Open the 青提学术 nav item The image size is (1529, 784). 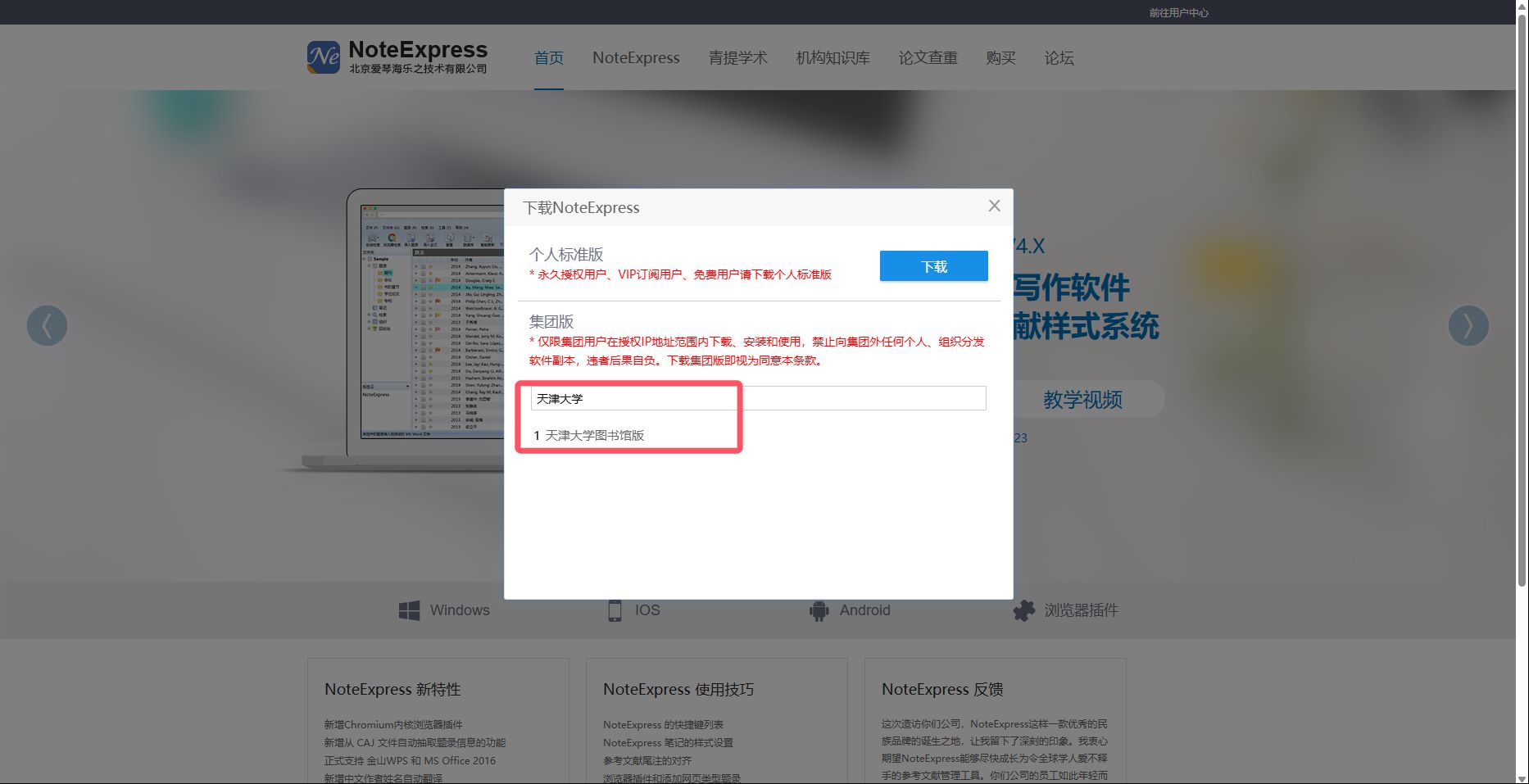point(737,58)
